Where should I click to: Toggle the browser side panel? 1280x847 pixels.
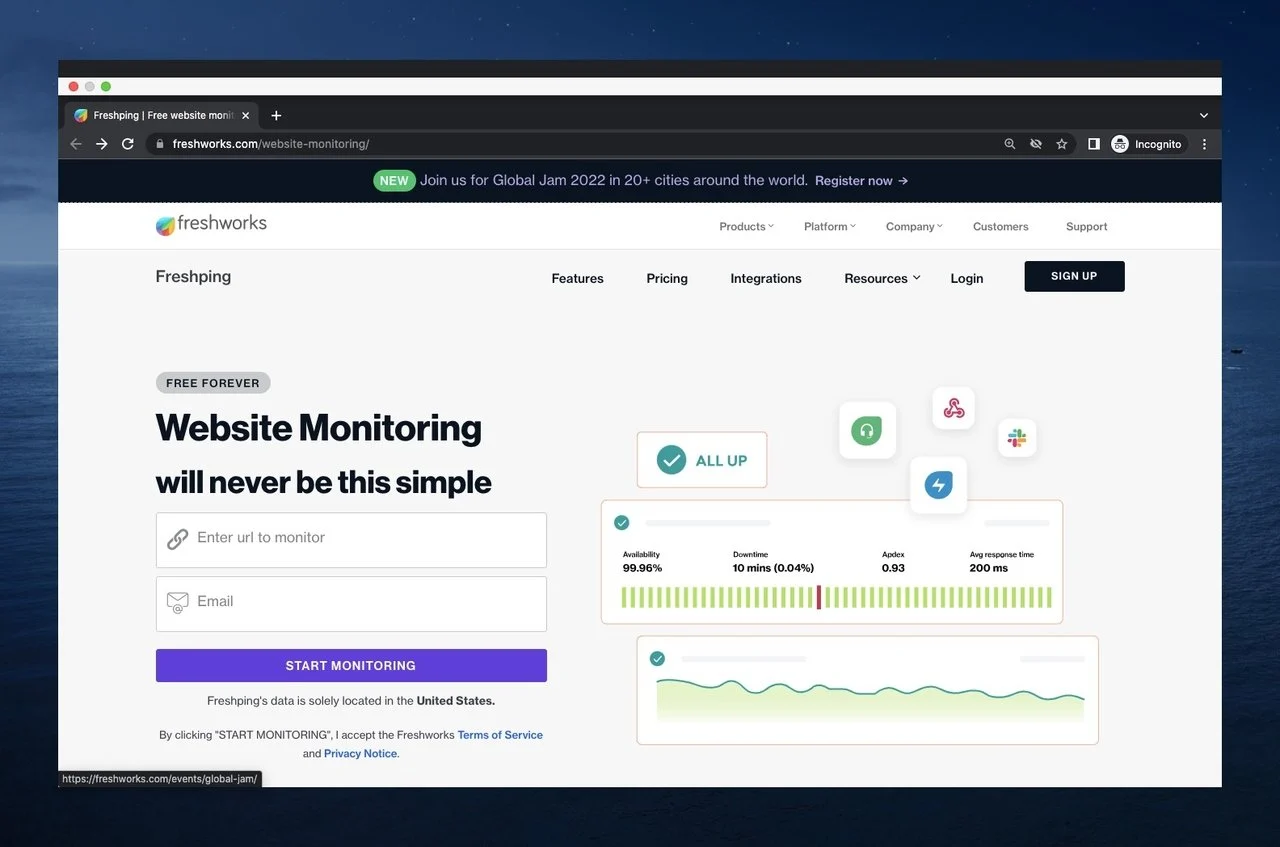[1094, 144]
